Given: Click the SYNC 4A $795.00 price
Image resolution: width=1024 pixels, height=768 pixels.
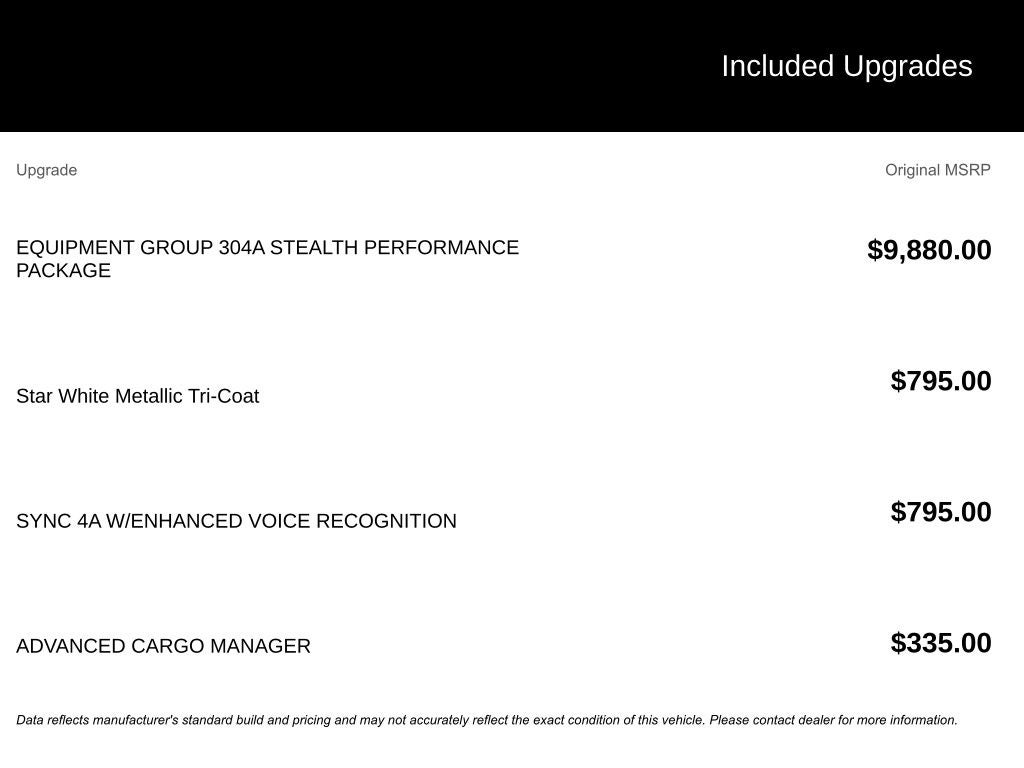Looking at the screenshot, I should point(940,512).
